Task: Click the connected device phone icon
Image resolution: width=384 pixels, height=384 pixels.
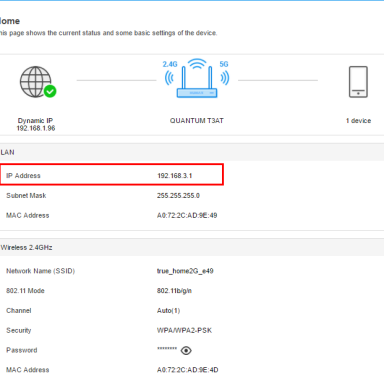Action: (358, 82)
